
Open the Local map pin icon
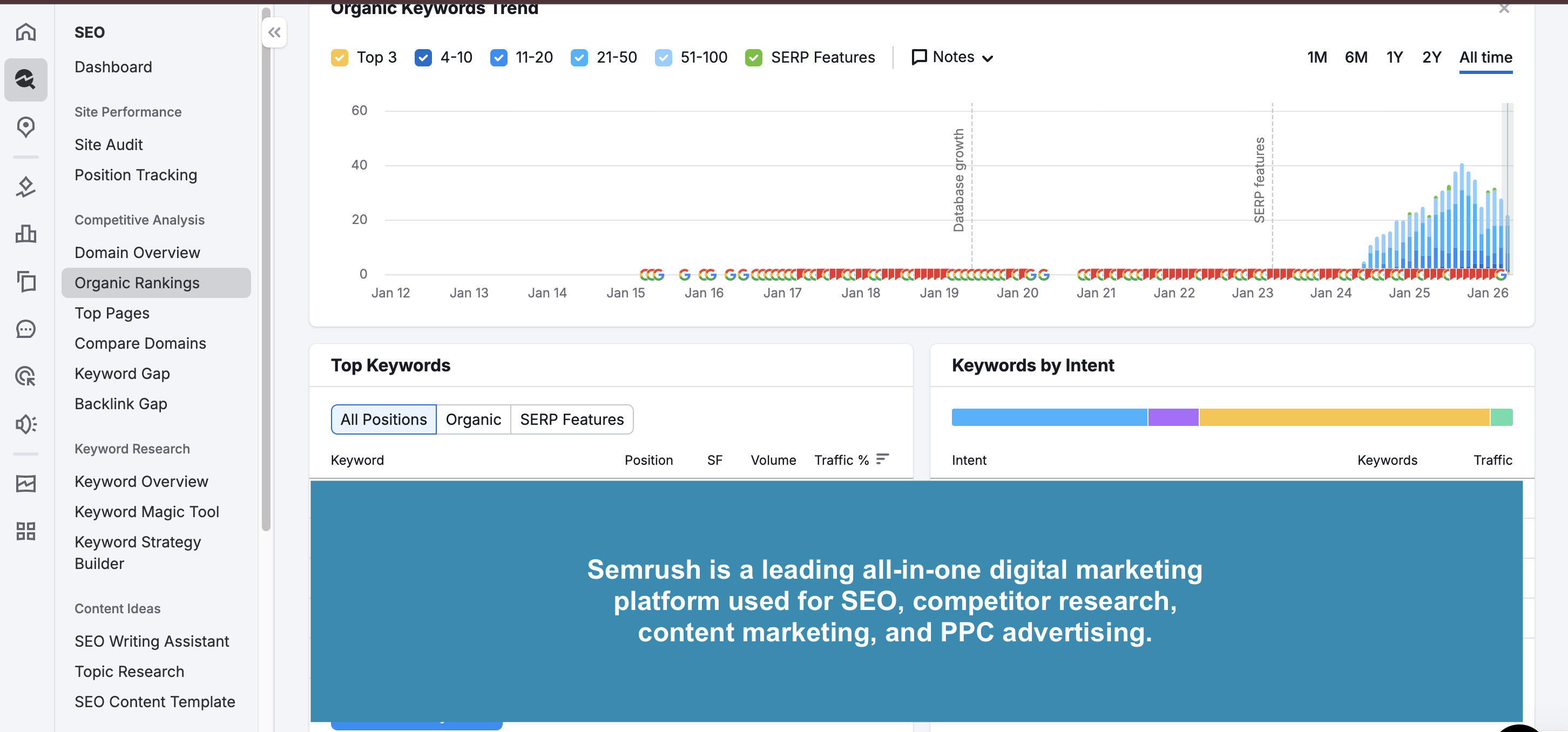click(25, 126)
